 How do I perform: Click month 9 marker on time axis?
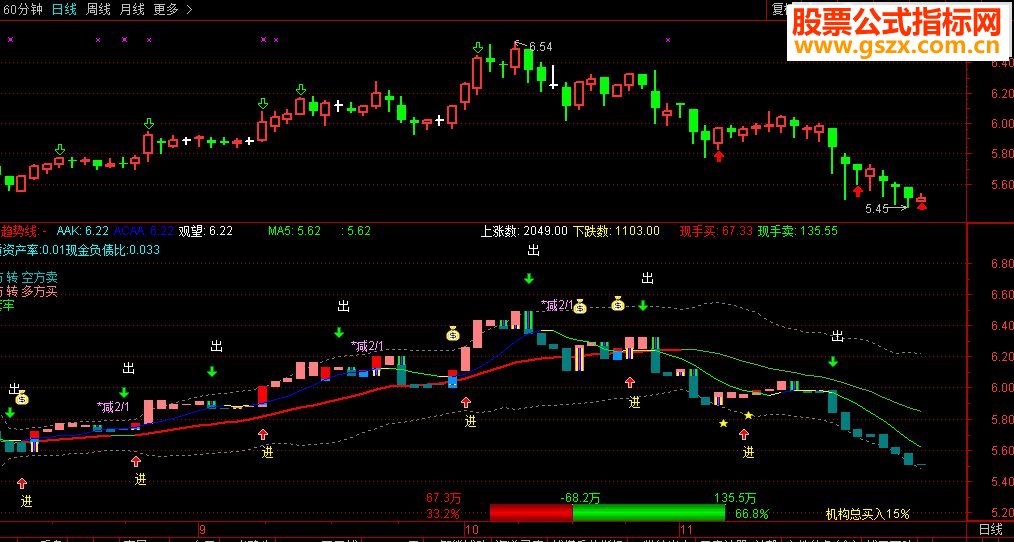click(x=202, y=529)
